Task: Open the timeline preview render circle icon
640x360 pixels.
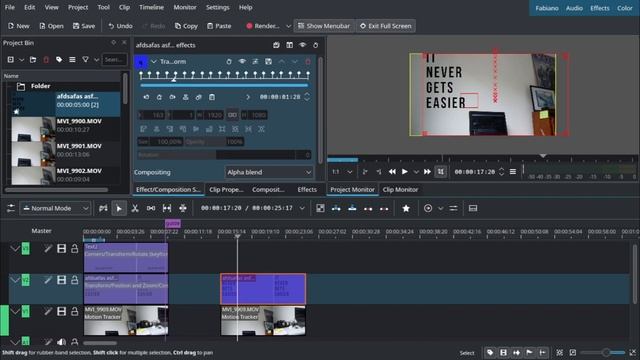Action: point(428,208)
